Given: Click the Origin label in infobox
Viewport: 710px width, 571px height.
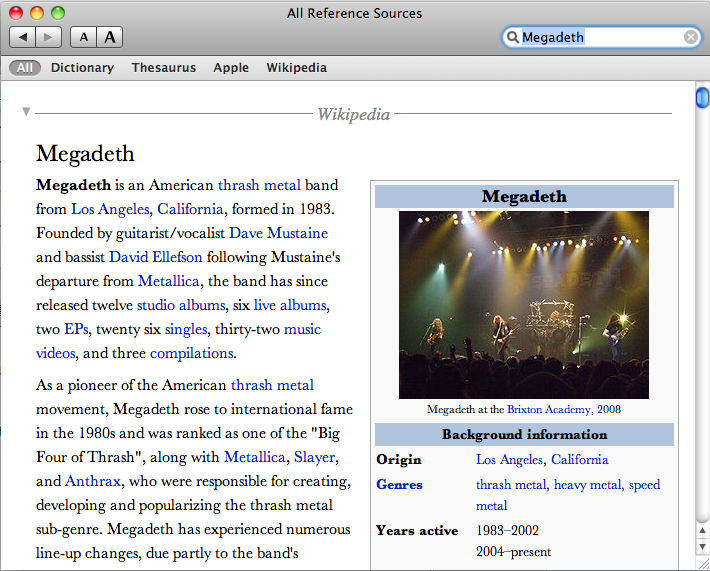Looking at the screenshot, I should point(399,460).
